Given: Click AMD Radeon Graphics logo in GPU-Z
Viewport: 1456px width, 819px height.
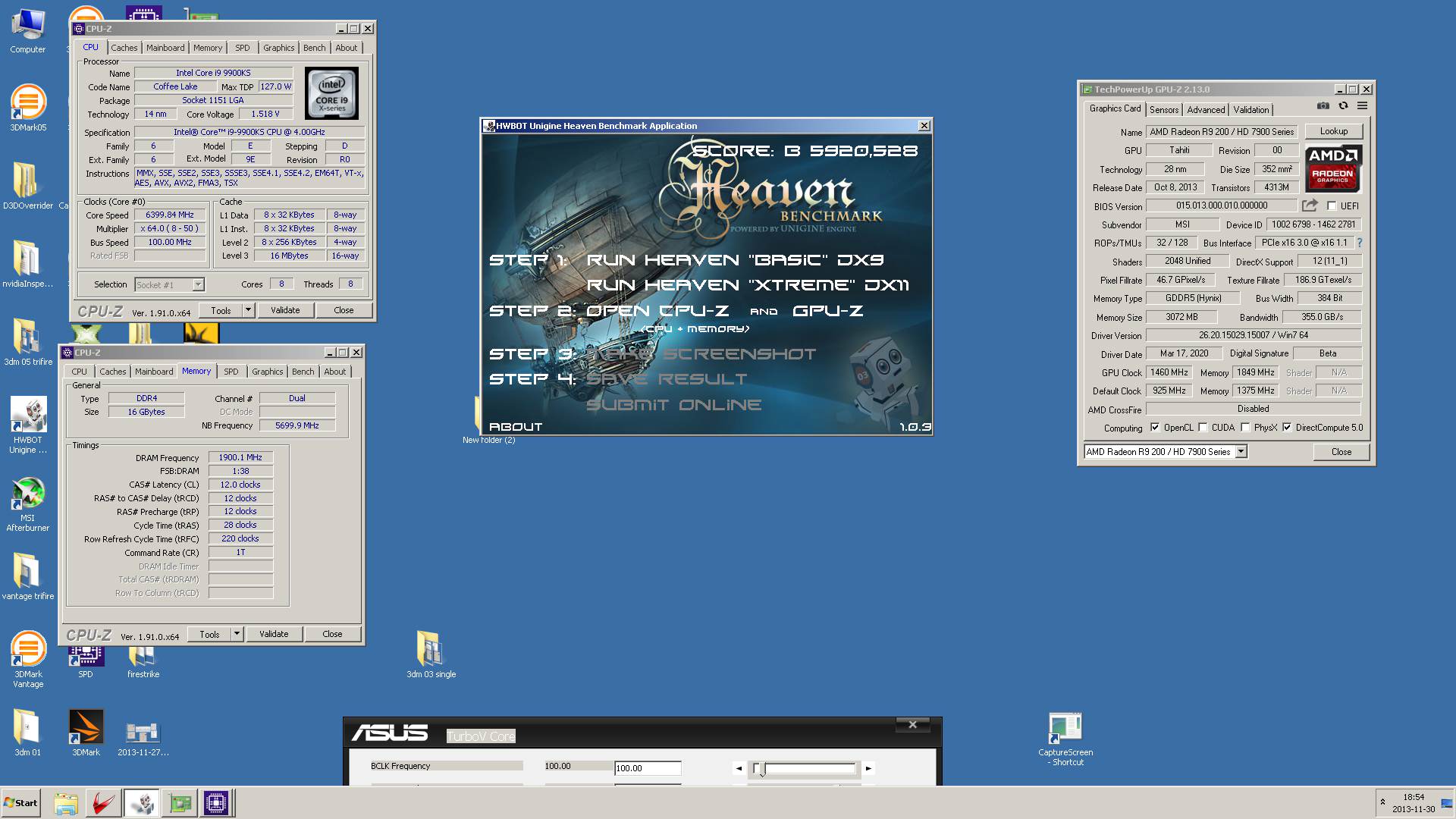Looking at the screenshot, I should click(1333, 168).
